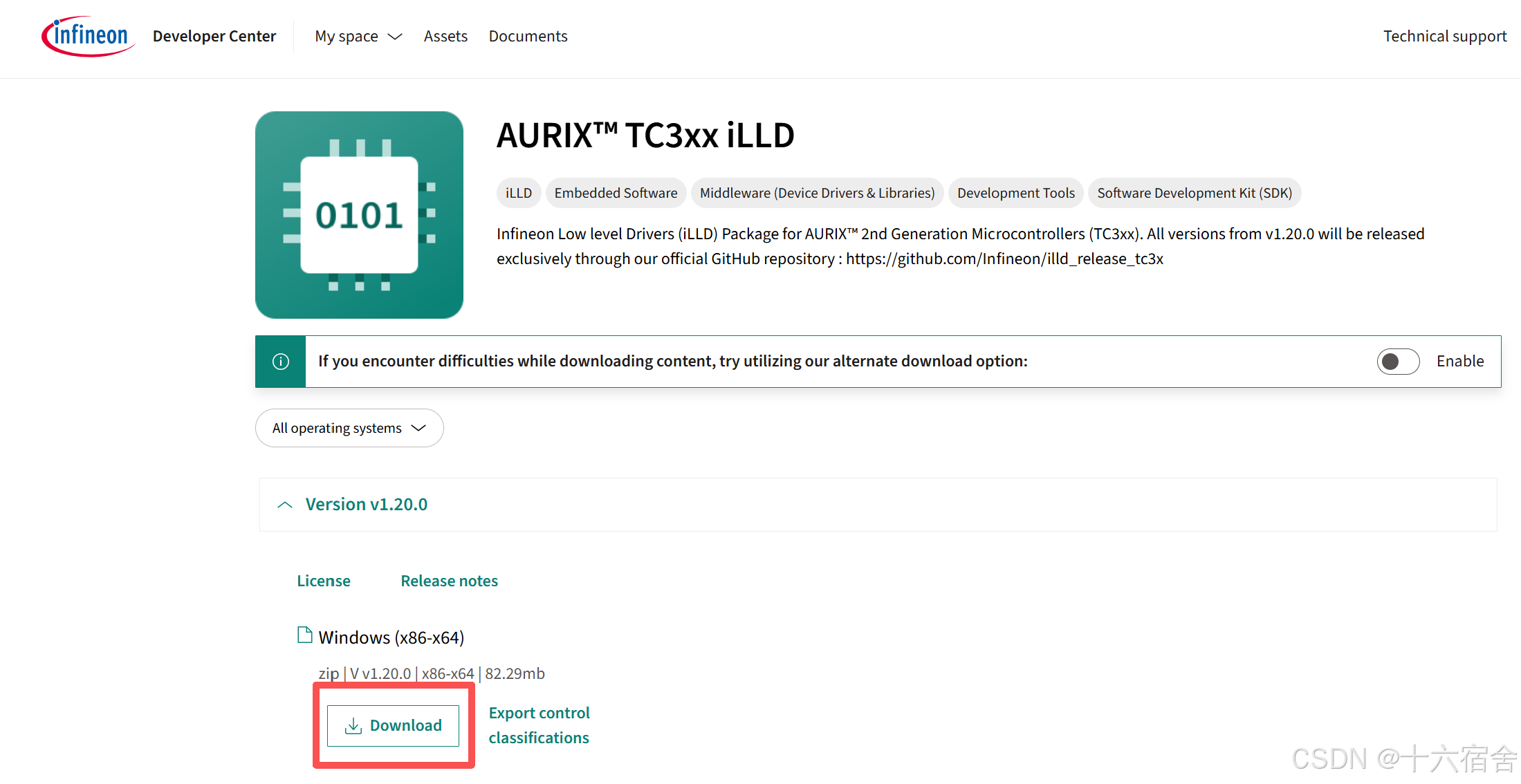Open the Assets menu item
This screenshot has width=1521, height=784.
point(445,36)
